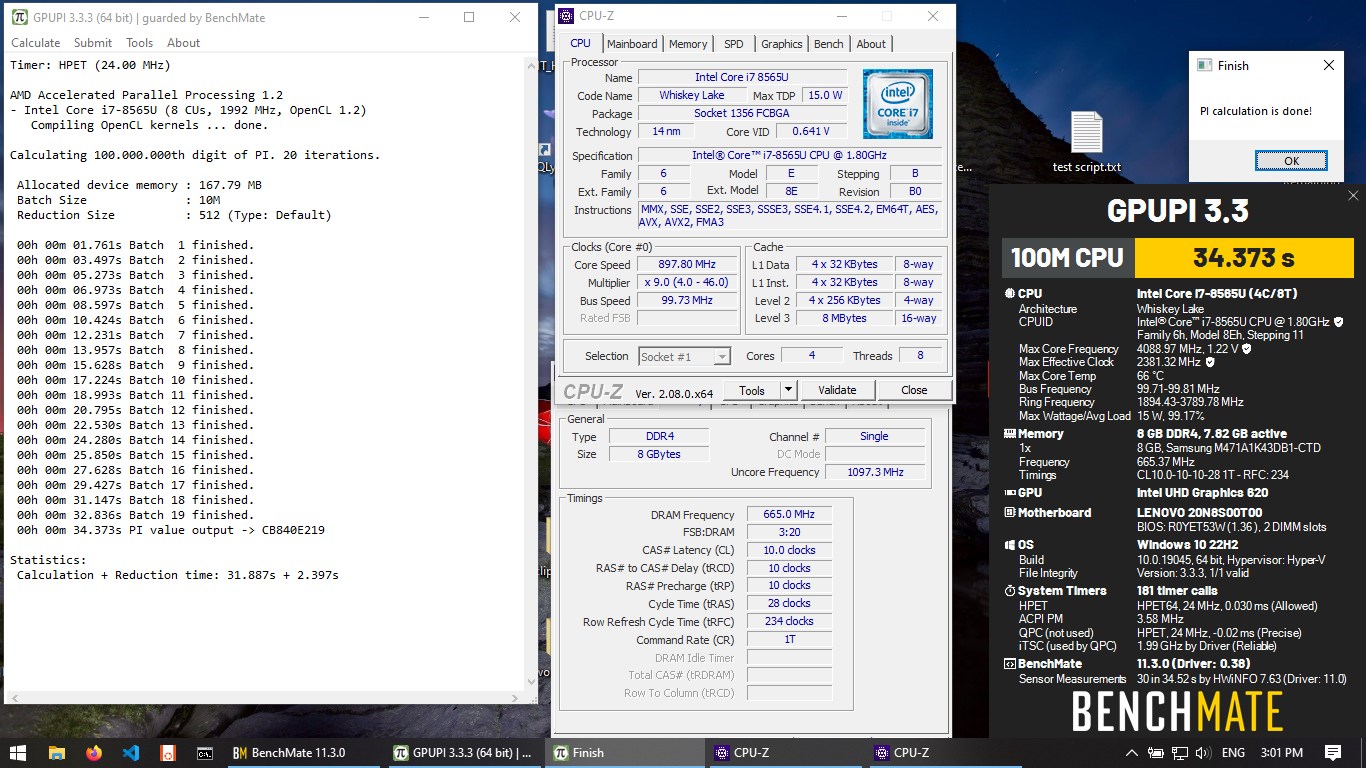Click the BenchMate section icon beside 11.3.0
Image resolution: width=1366 pixels, height=768 pixels.
point(1009,664)
